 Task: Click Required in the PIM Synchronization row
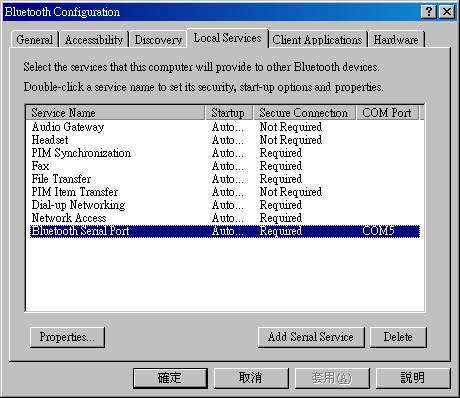click(x=281, y=153)
